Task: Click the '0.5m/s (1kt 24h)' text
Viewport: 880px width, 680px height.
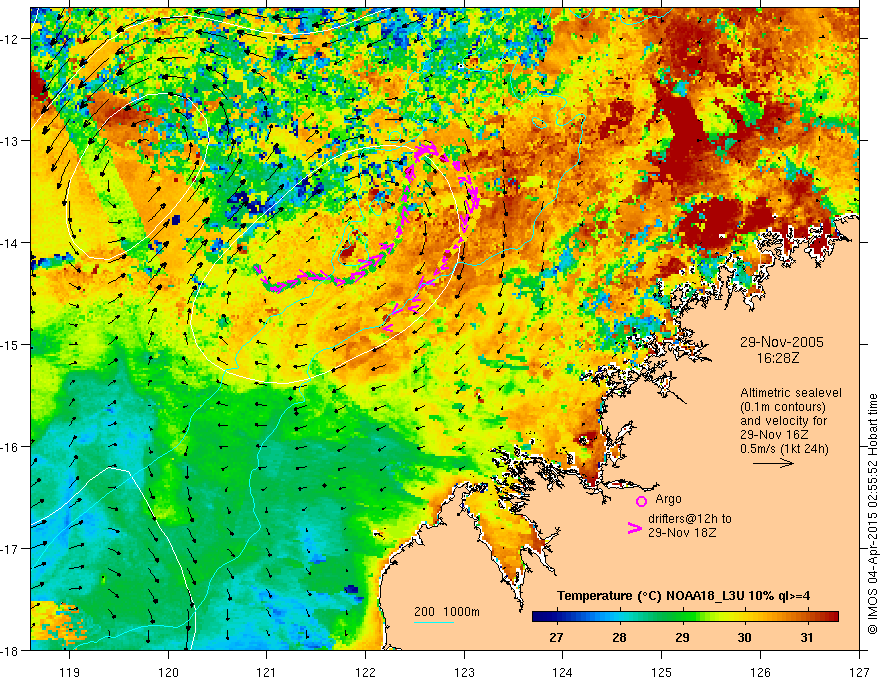Action: 785,449
